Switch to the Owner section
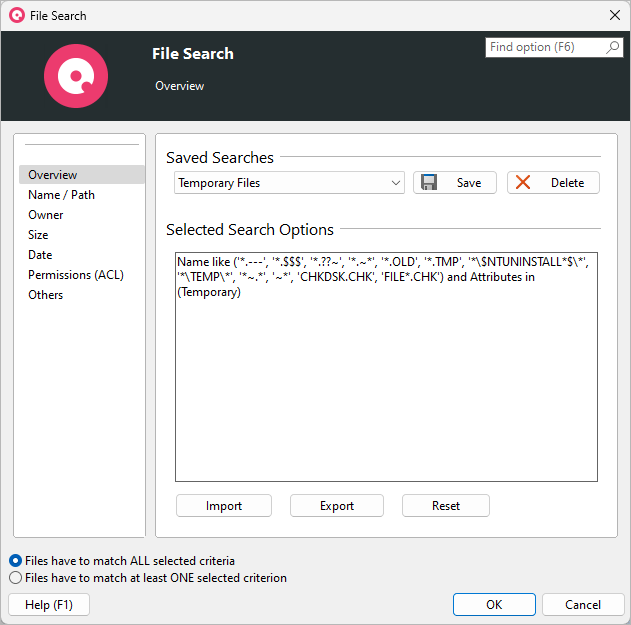 click(x=46, y=215)
